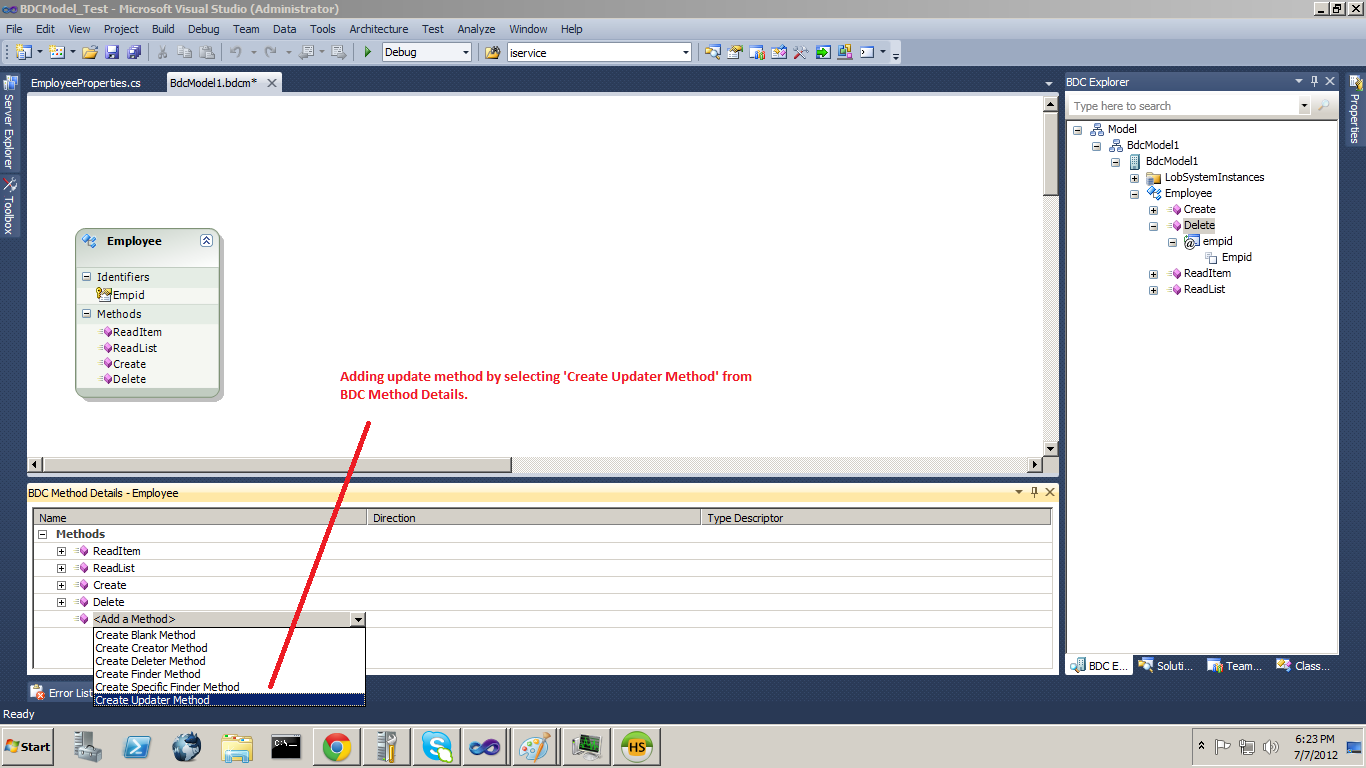Choose Create Blank Method from the list
This screenshot has width=1366, height=768.
tap(229, 635)
